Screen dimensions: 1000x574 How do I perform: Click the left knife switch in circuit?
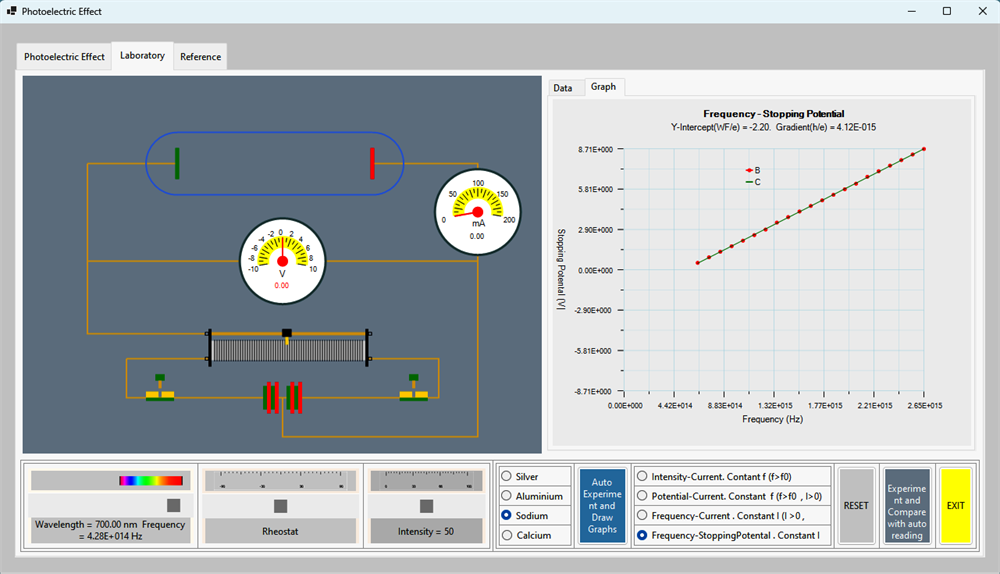pos(160,388)
